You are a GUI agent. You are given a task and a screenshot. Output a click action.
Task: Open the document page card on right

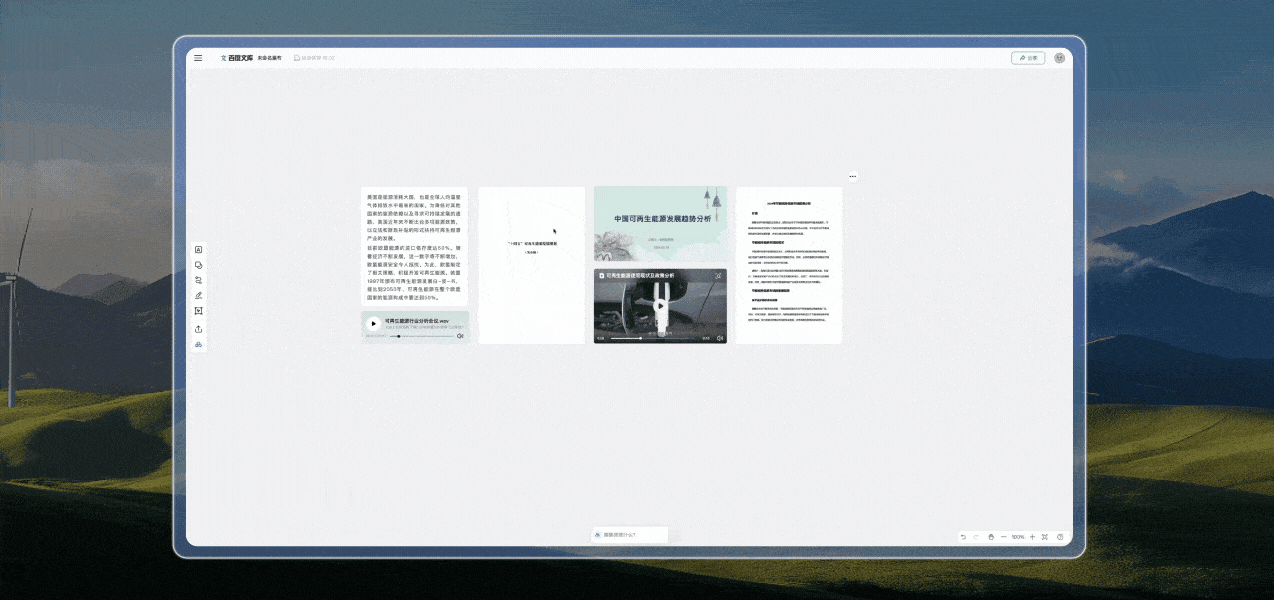click(x=789, y=265)
